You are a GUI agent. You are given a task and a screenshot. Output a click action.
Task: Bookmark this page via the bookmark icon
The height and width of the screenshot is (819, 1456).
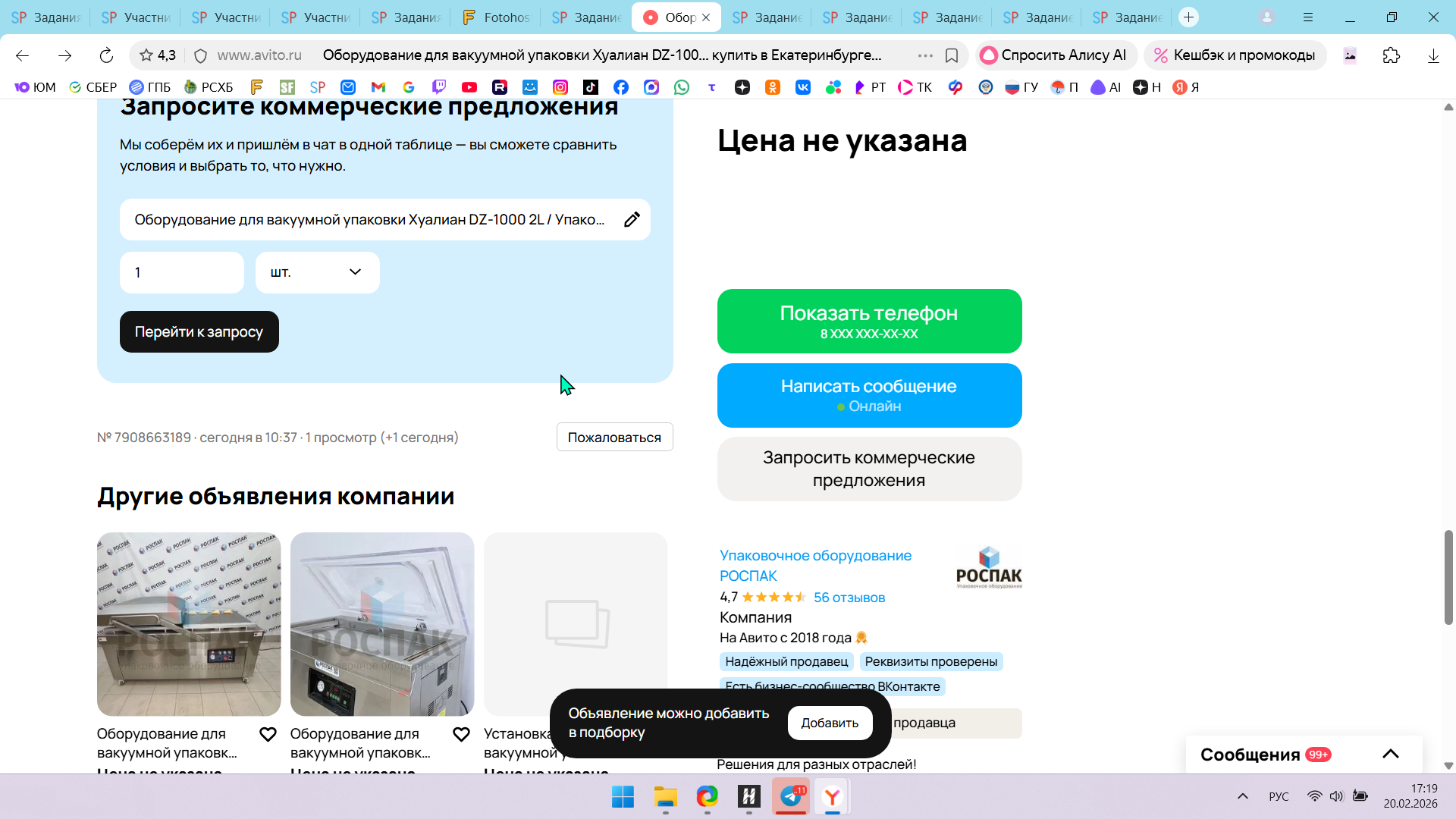[x=952, y=55]
